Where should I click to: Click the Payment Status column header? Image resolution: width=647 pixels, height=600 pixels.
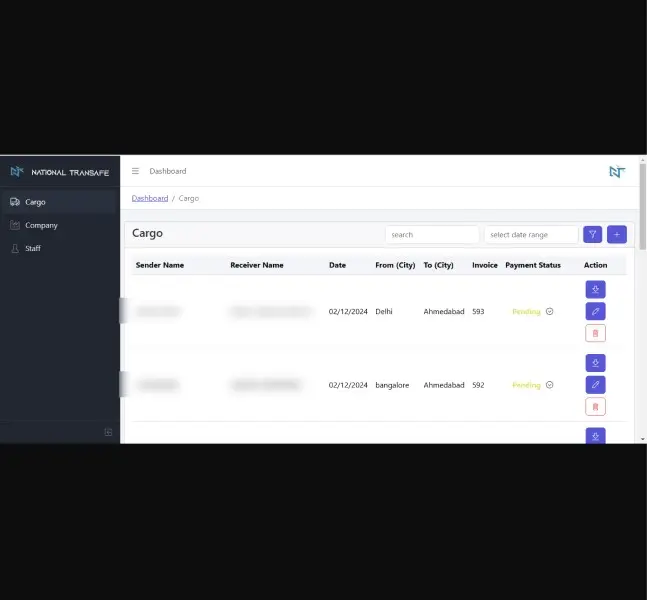533,265
